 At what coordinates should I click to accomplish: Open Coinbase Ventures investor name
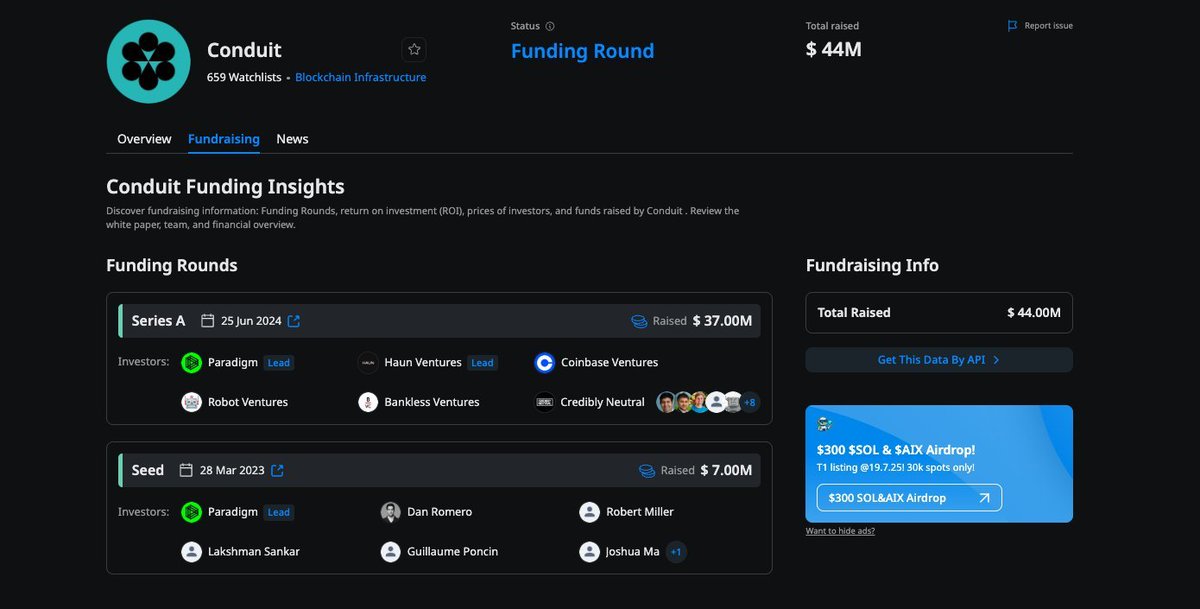point(609,362)
